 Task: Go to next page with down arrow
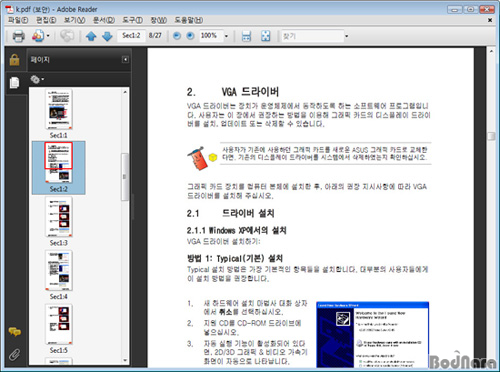click(x=107, y=36)
